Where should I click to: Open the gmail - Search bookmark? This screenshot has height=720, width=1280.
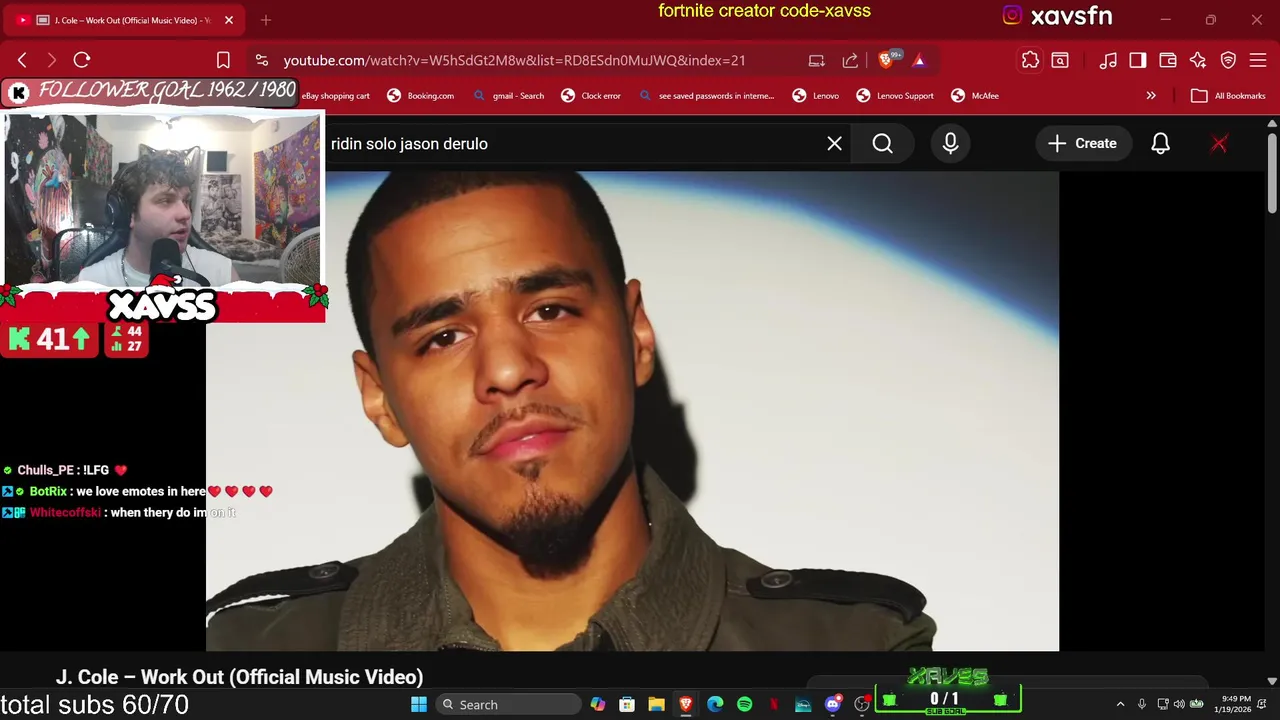click(x=508, y=96)
